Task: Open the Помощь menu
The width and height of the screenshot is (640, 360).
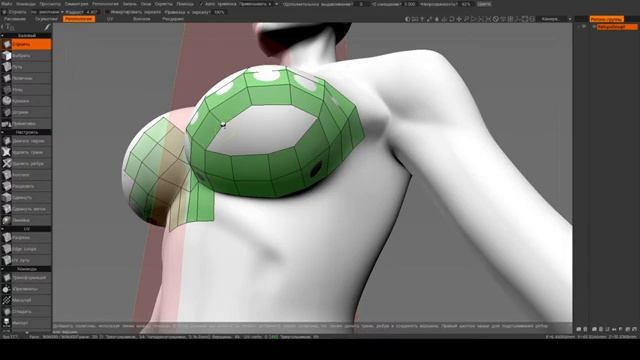Action: (185, 4)
